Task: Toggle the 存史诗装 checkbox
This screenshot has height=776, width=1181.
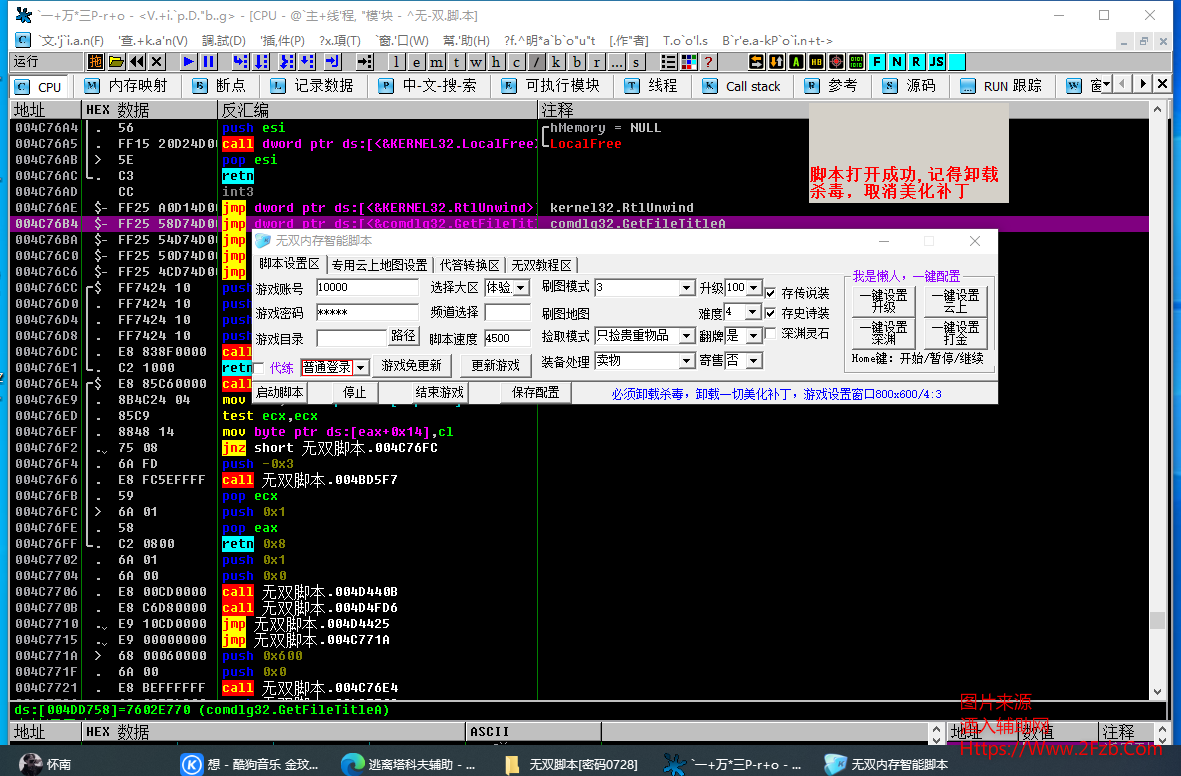Action: point(769,312)
